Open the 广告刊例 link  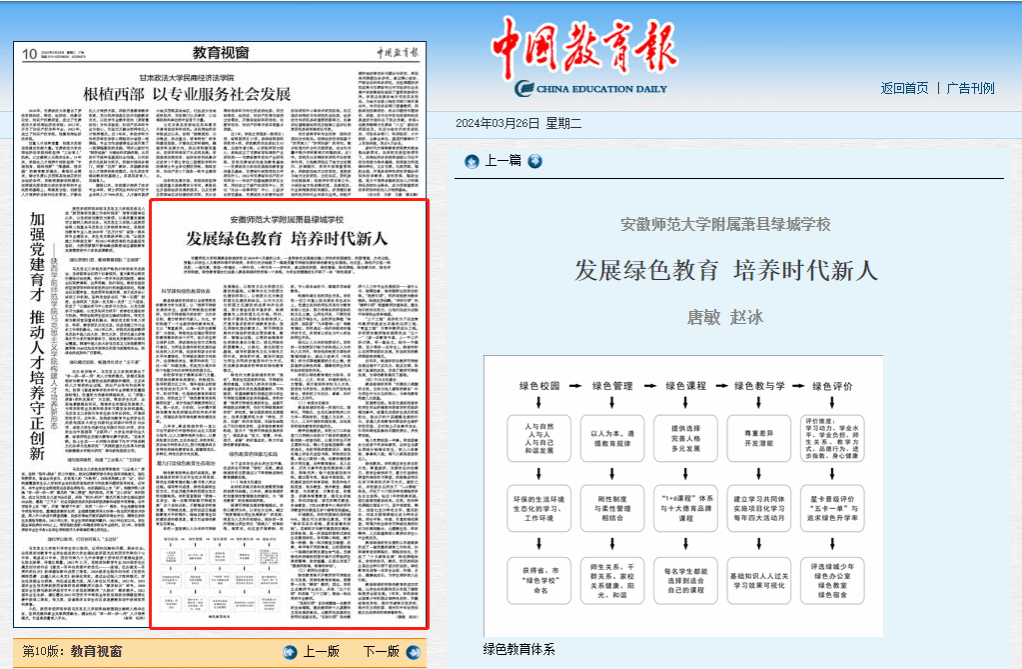[x=971, y=88]
